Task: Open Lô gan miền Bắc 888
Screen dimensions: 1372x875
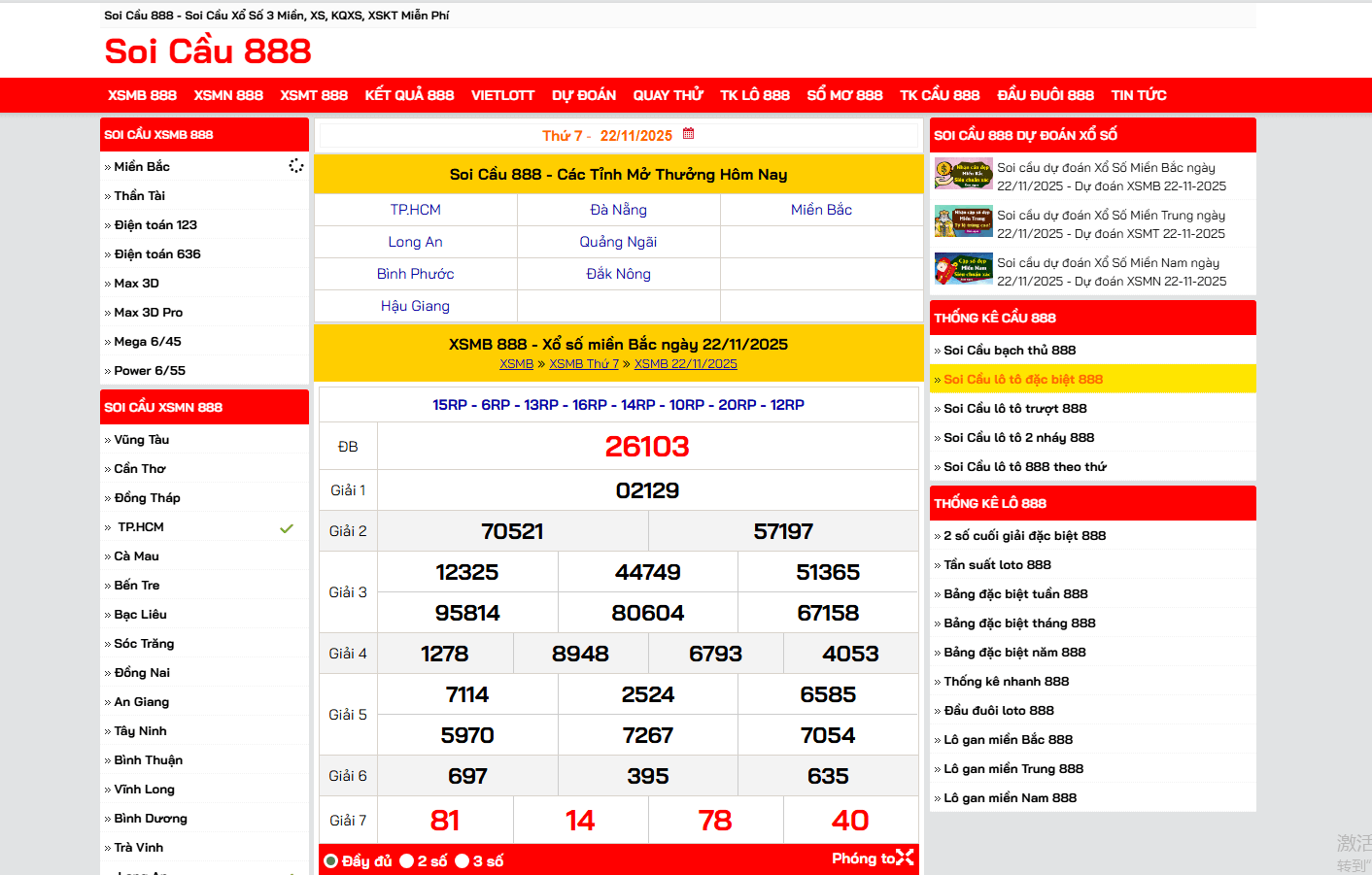Action: click(x=1008, y=739)
